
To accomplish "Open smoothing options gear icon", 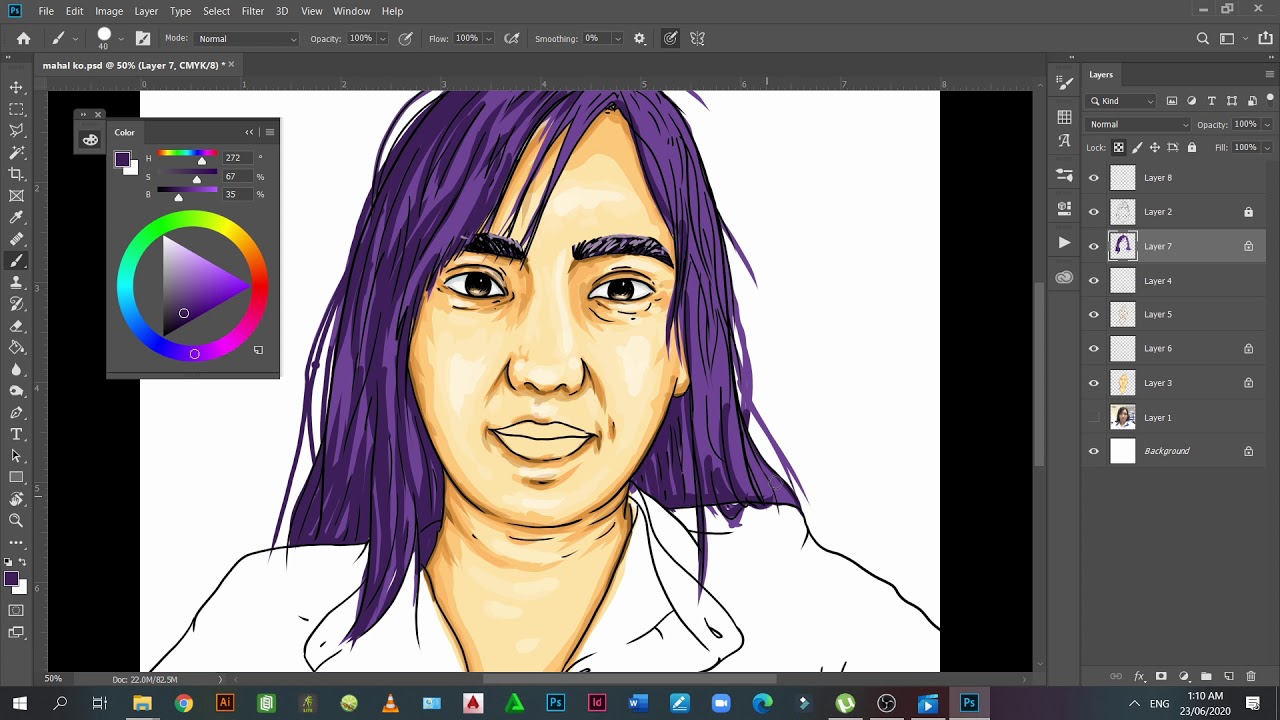I will click(x=640, y=39).
